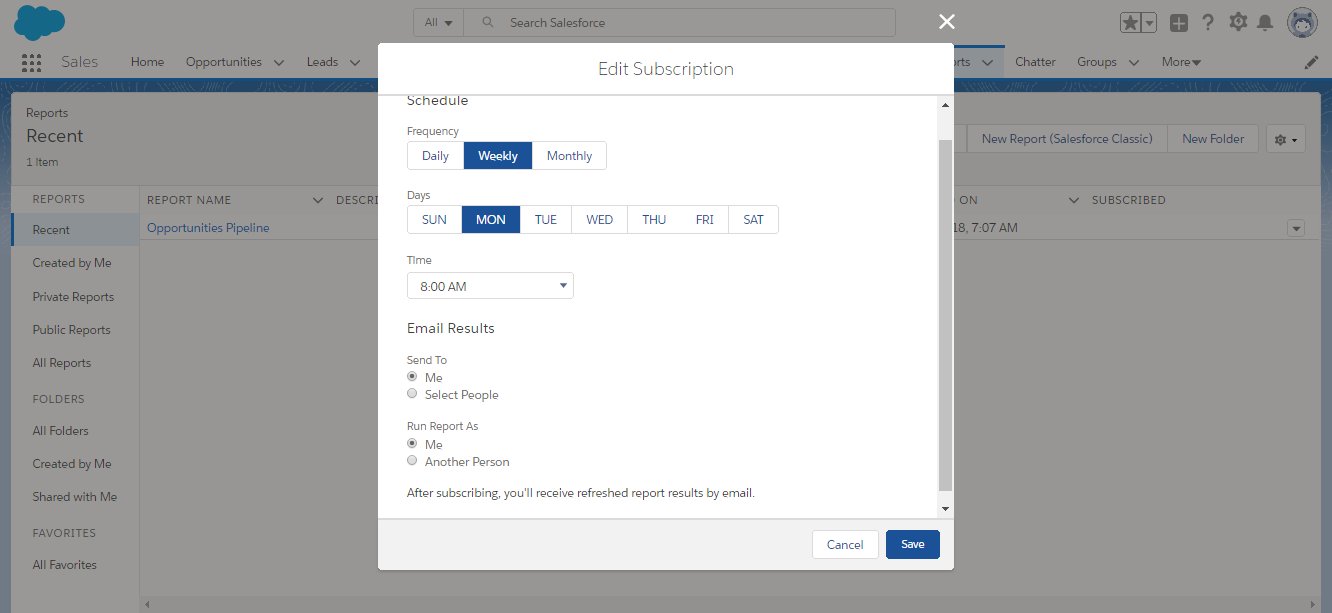Screen dimensions: 1332x613
Task: Close the Edit Subscription dialog with X
Action: pyautogui.click(x=947, y=22)
